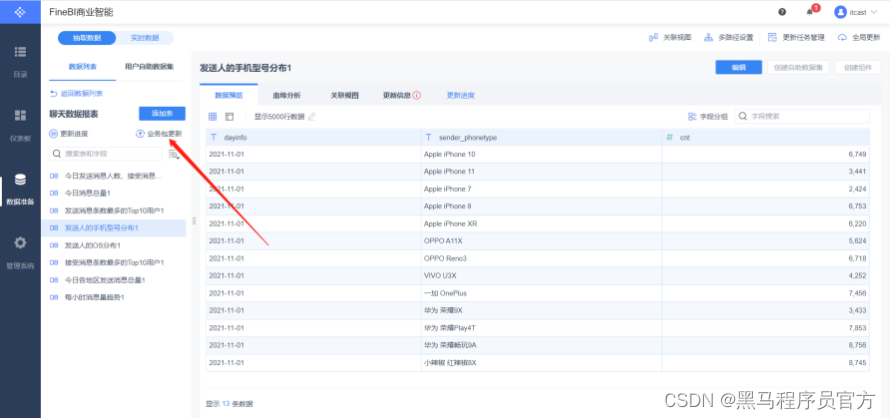
Task: Click the cell 华为 荣耀Play4T
Action: click(x=542, y=328)
